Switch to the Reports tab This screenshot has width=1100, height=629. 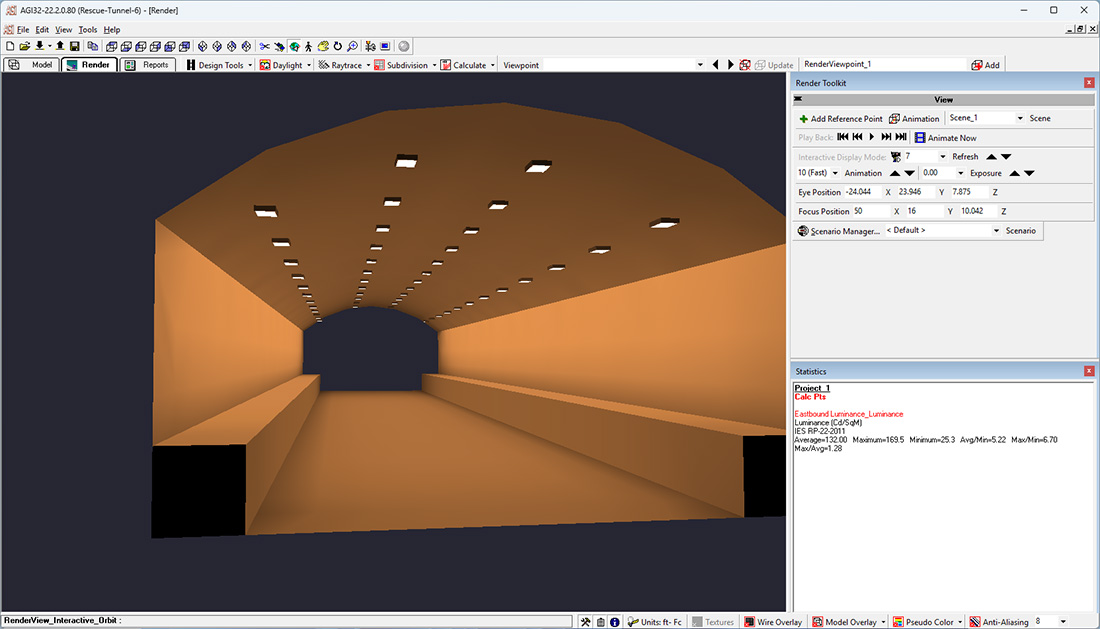coord(148,65)
